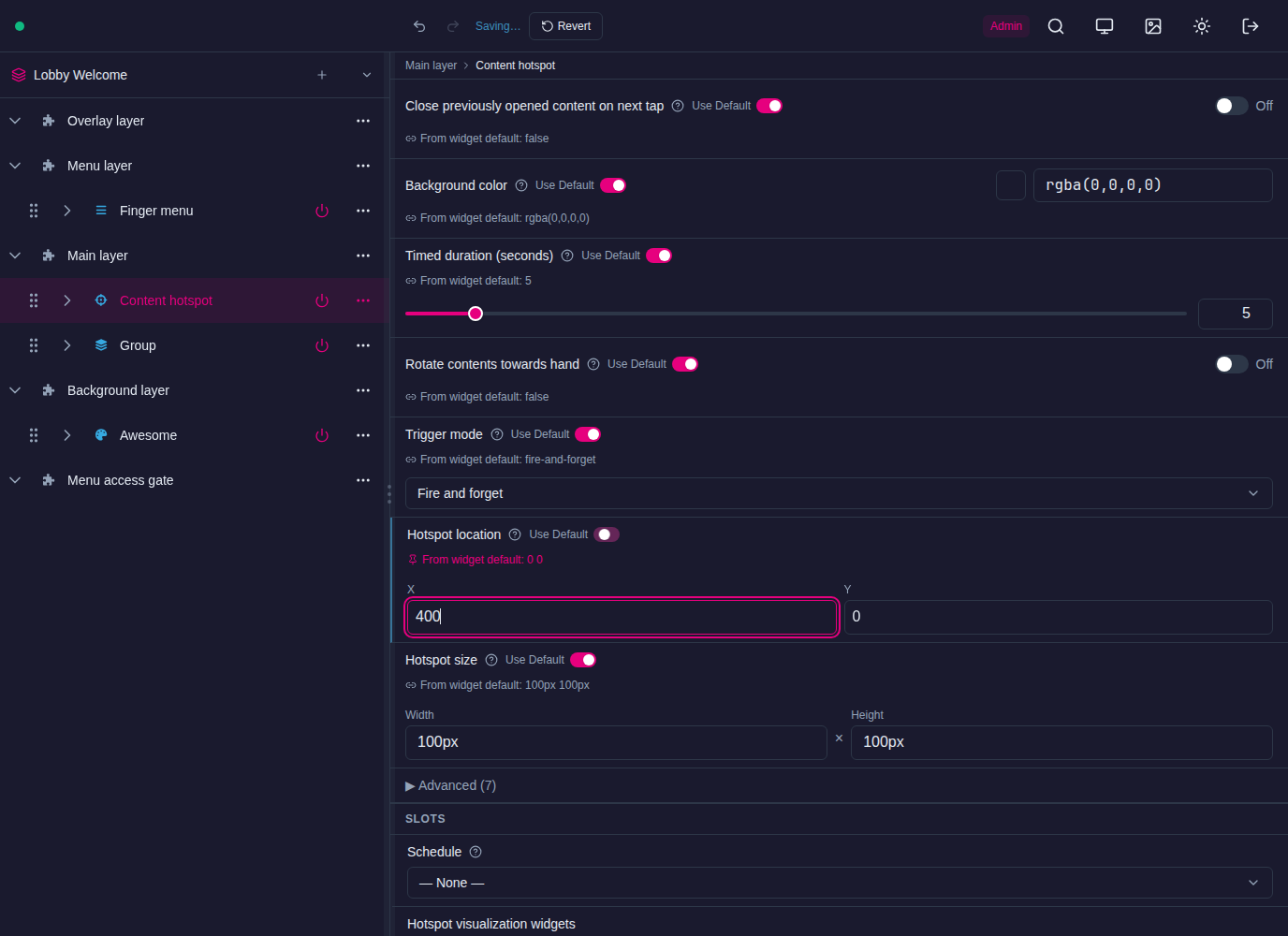Viewport: 1288px width, 936px height.
Task: Click power icon on Content hotspot row
Action: point(322,300)
